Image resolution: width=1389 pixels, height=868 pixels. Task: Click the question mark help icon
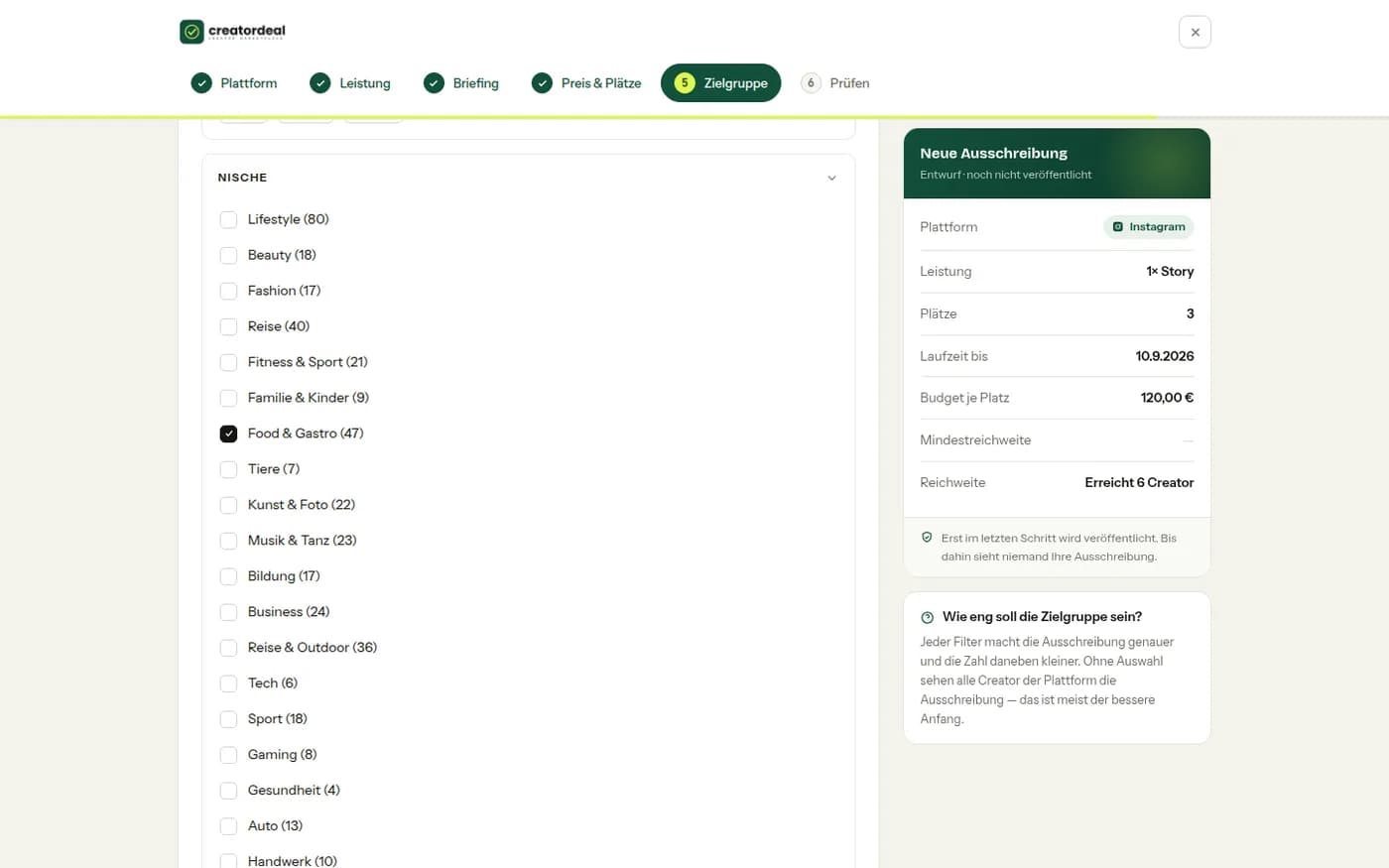point(928,617)
